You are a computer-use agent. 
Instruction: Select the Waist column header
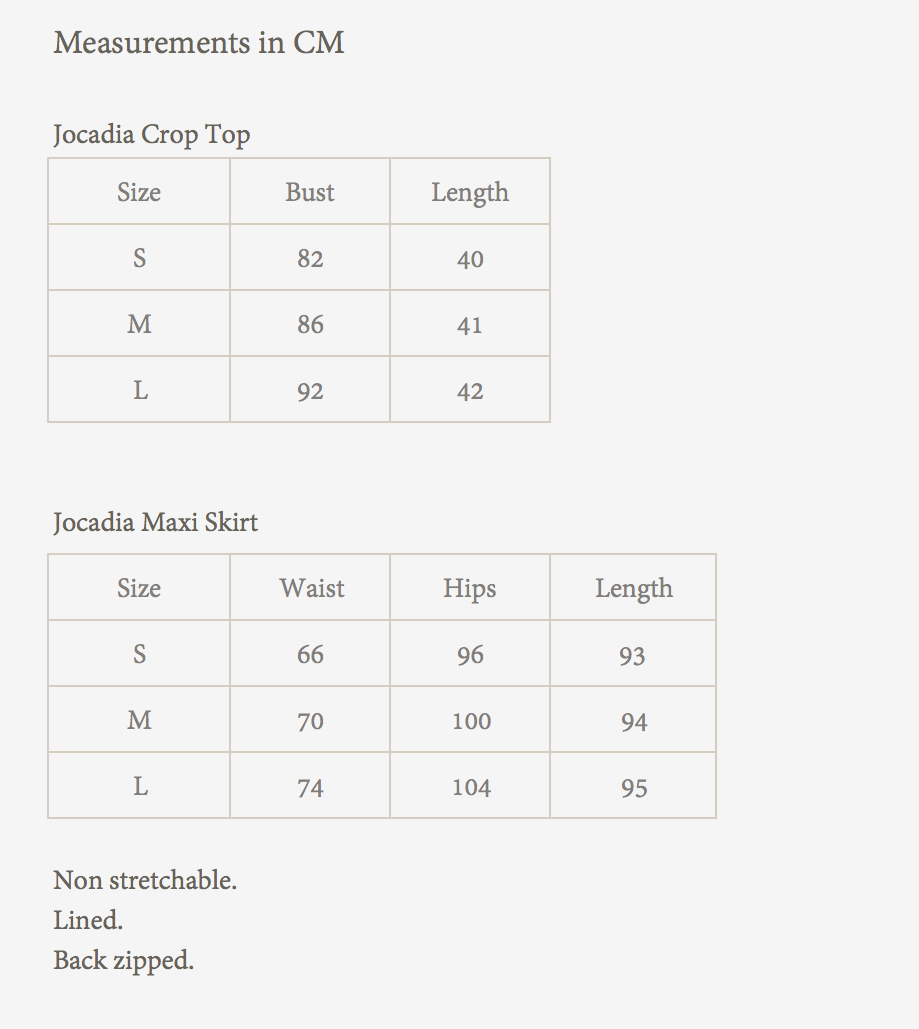click(x=311, y=588)
